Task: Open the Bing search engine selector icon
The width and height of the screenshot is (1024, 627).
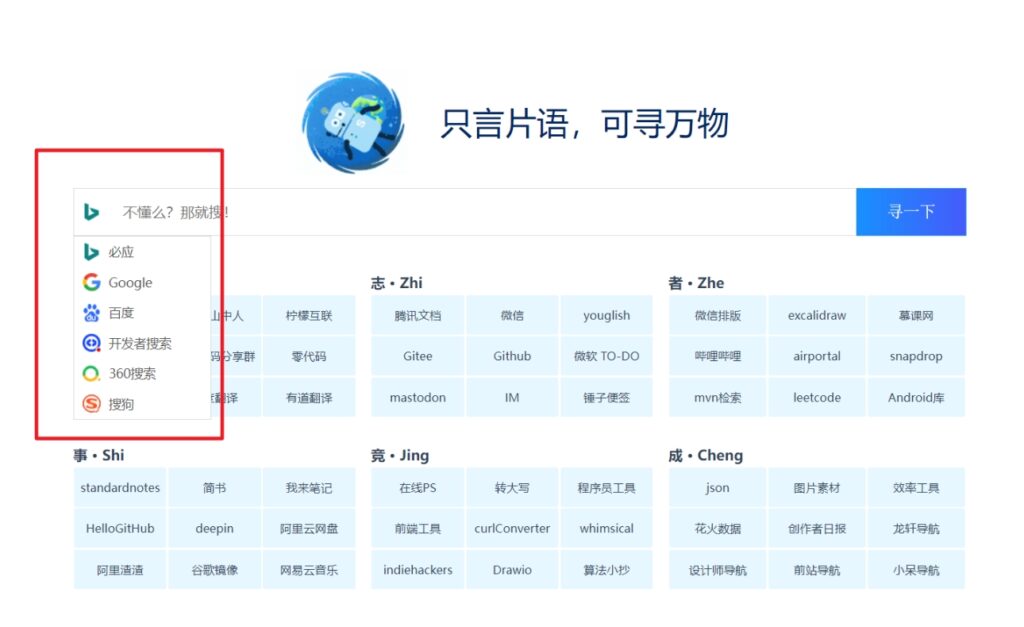Action: coord(91,212)
